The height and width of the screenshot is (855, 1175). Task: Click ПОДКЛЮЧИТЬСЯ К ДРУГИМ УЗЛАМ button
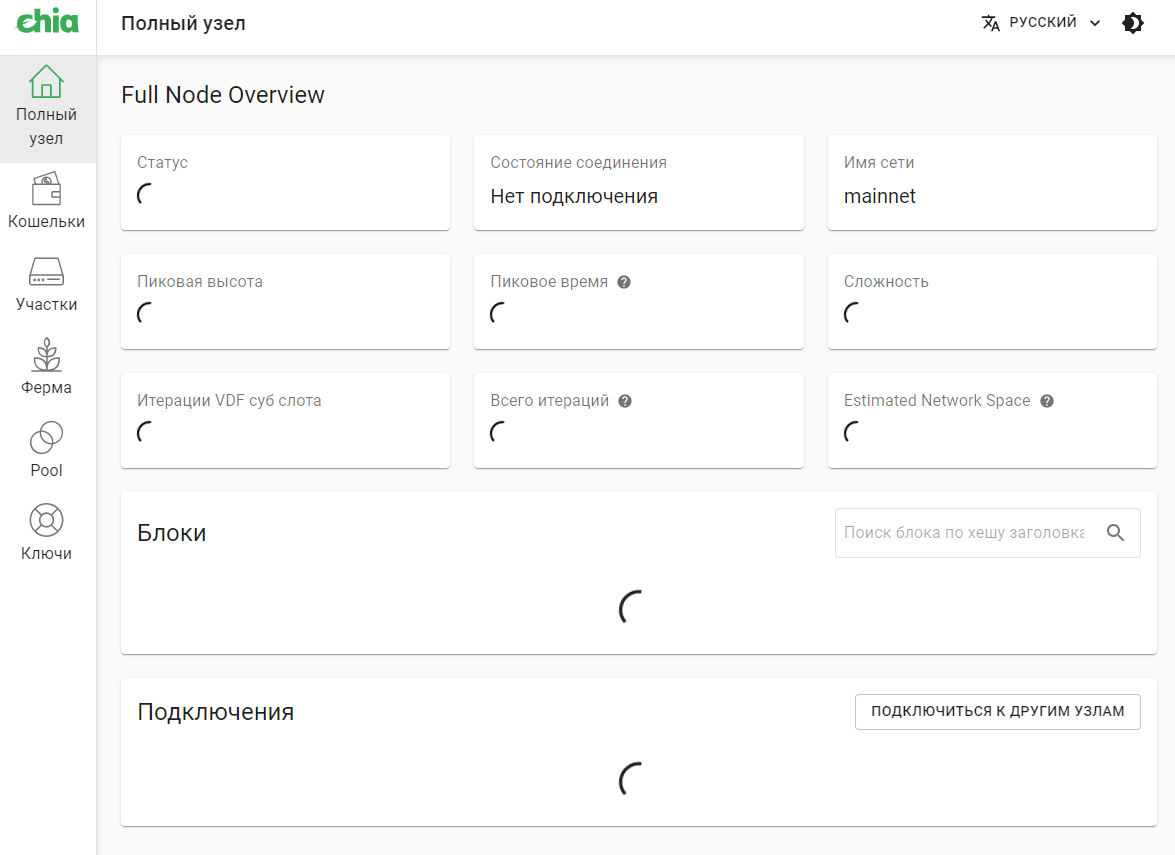coord(997,711)
